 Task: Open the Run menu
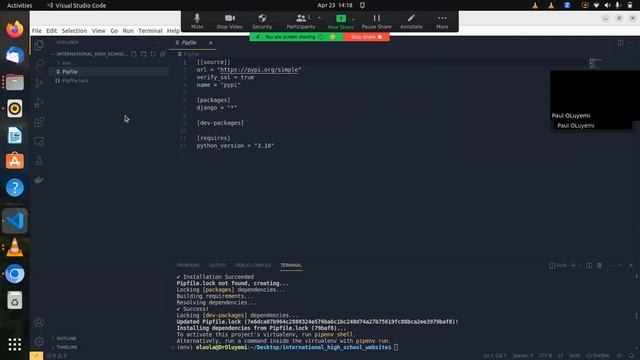click(x=128, y=31)
